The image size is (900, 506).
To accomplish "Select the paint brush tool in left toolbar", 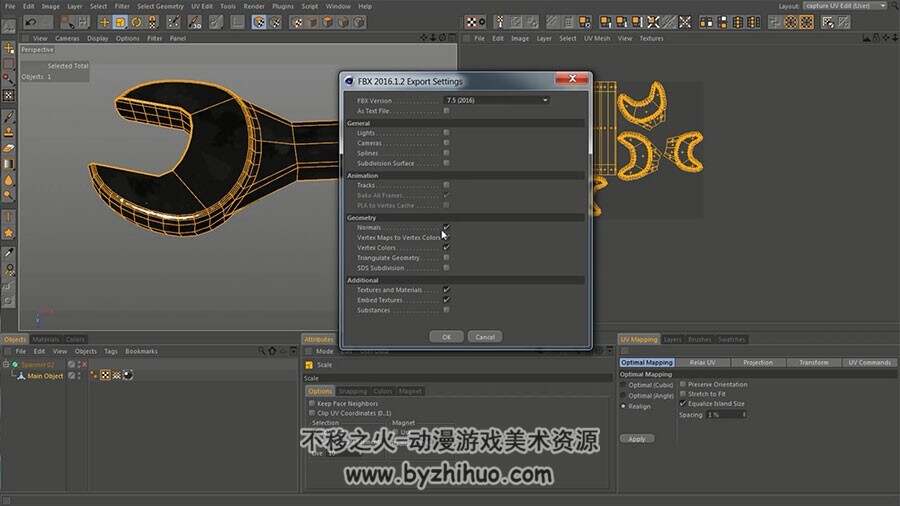I will 9,117.
